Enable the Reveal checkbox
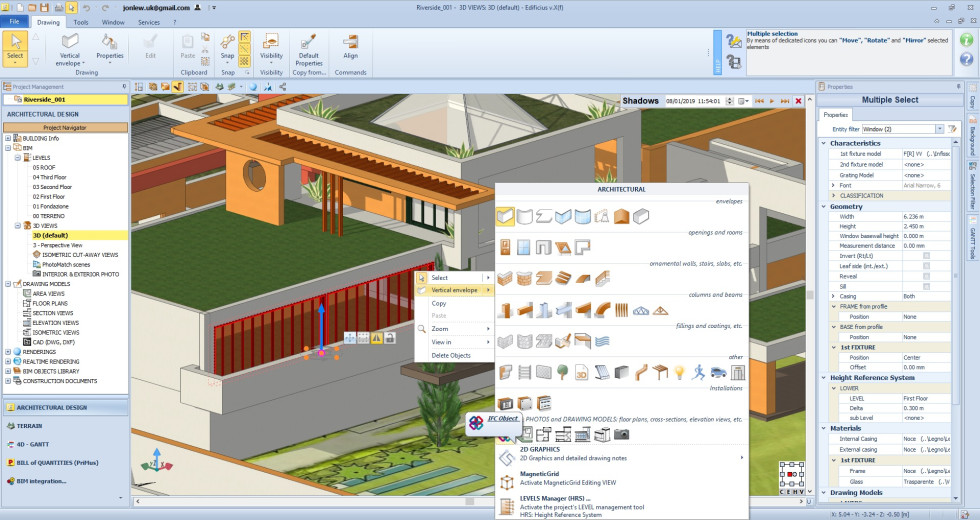Viewport: 980px width, 520px height. point(926,276)
